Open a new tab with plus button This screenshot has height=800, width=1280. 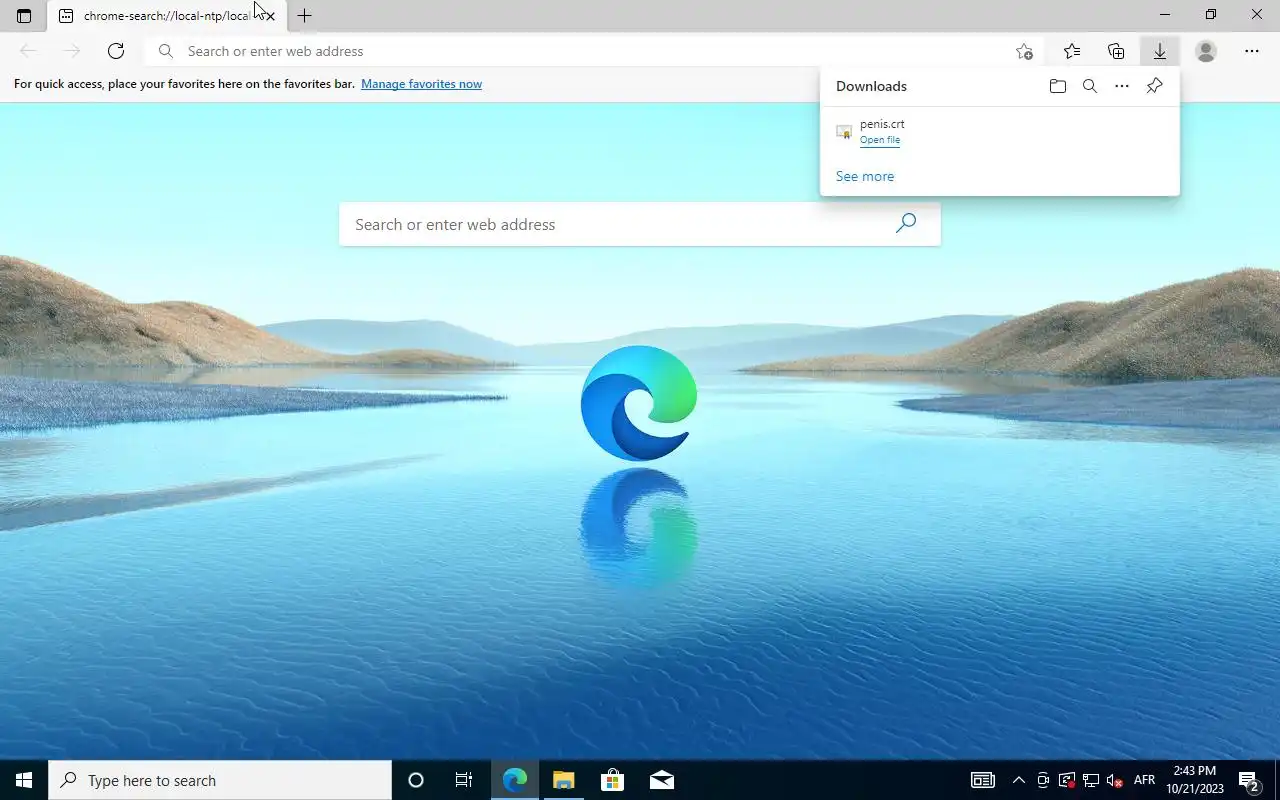305,16
